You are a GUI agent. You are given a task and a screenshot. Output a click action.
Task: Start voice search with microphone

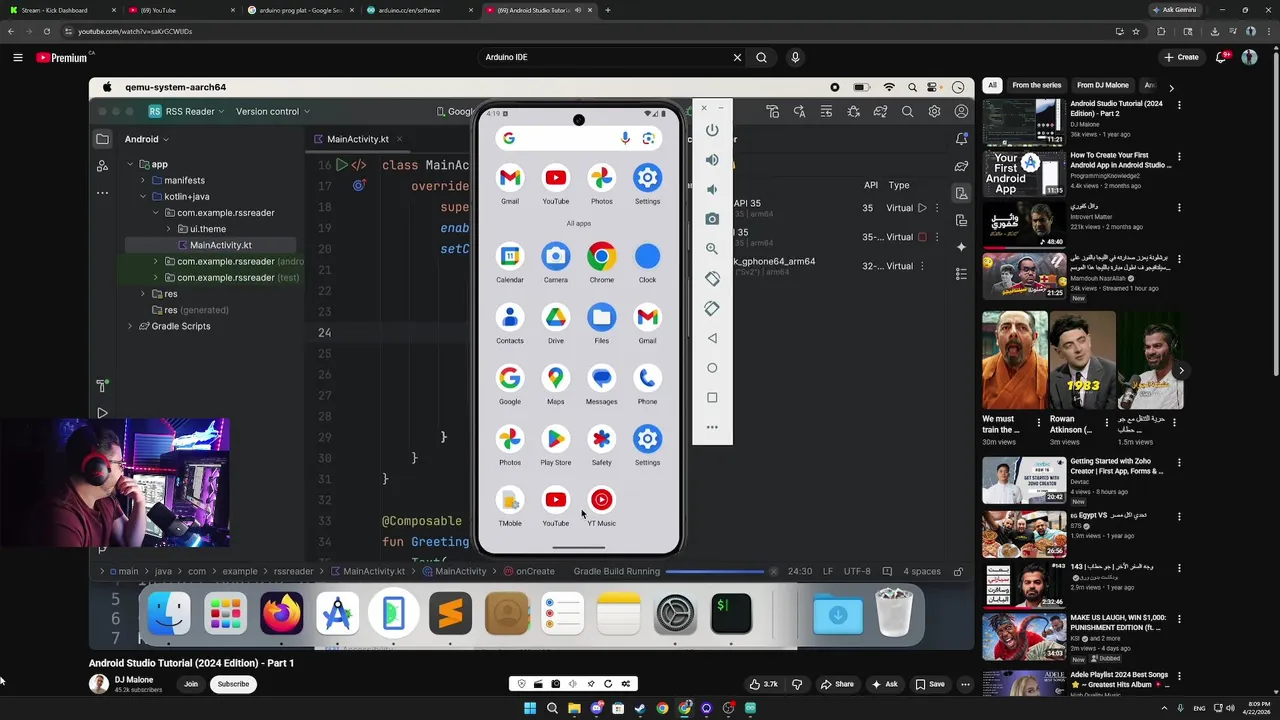pyautogui.click(x=795, y=57)
